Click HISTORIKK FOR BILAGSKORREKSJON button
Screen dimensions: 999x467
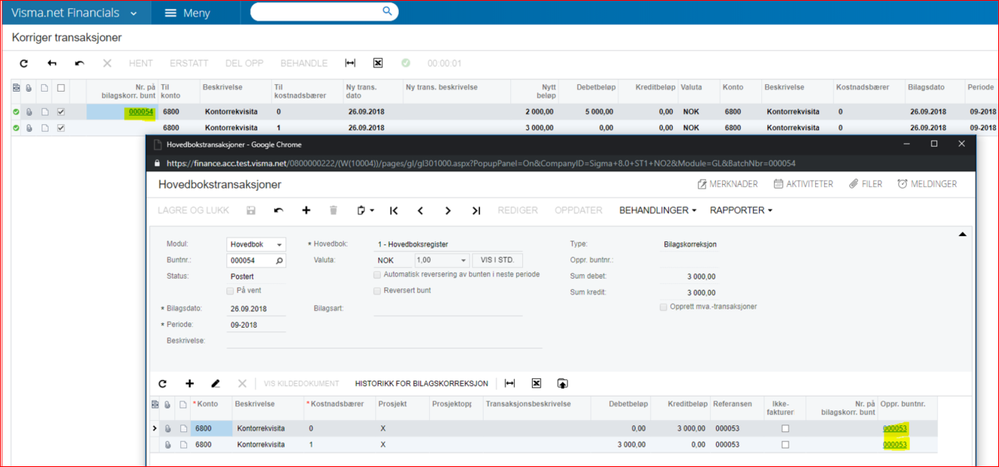[x=422, y=384]
